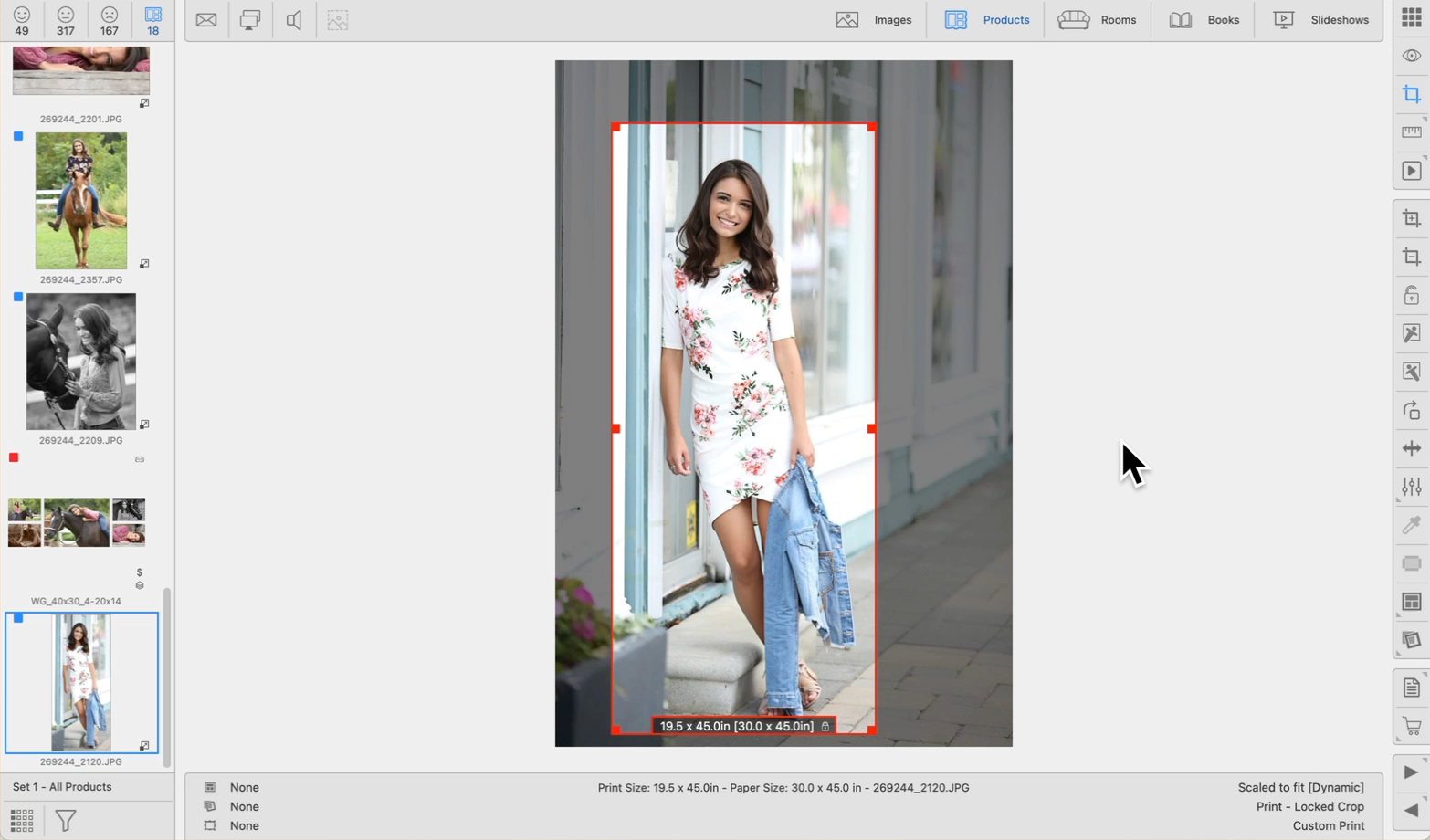Click the filter funnel icon
This screenshot has height=840, width=1430.
[x=66, y=820]
